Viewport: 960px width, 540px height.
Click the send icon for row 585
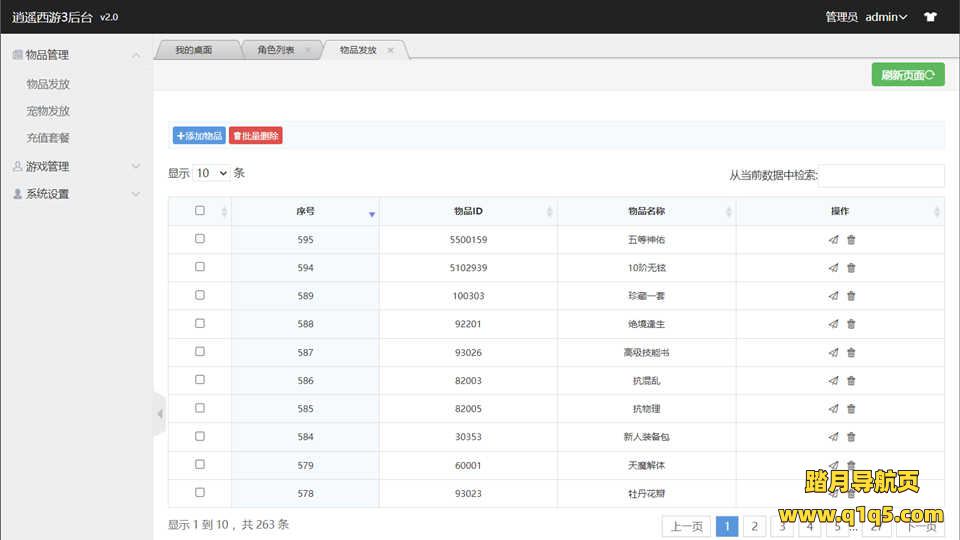point(833,408)
